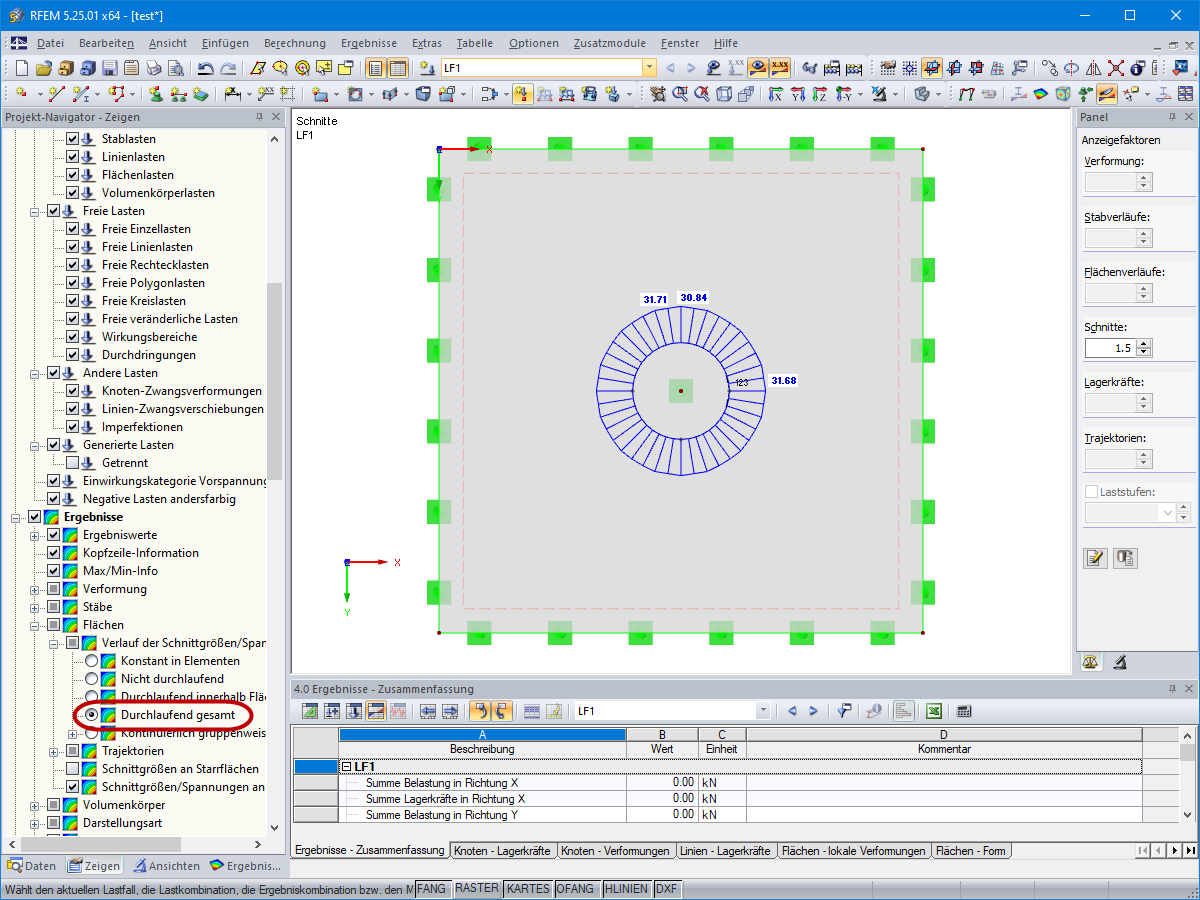The image size is (1200, 900).
Task: Enable the Getrennt checkbox
Action: click(x=72, y=463)
